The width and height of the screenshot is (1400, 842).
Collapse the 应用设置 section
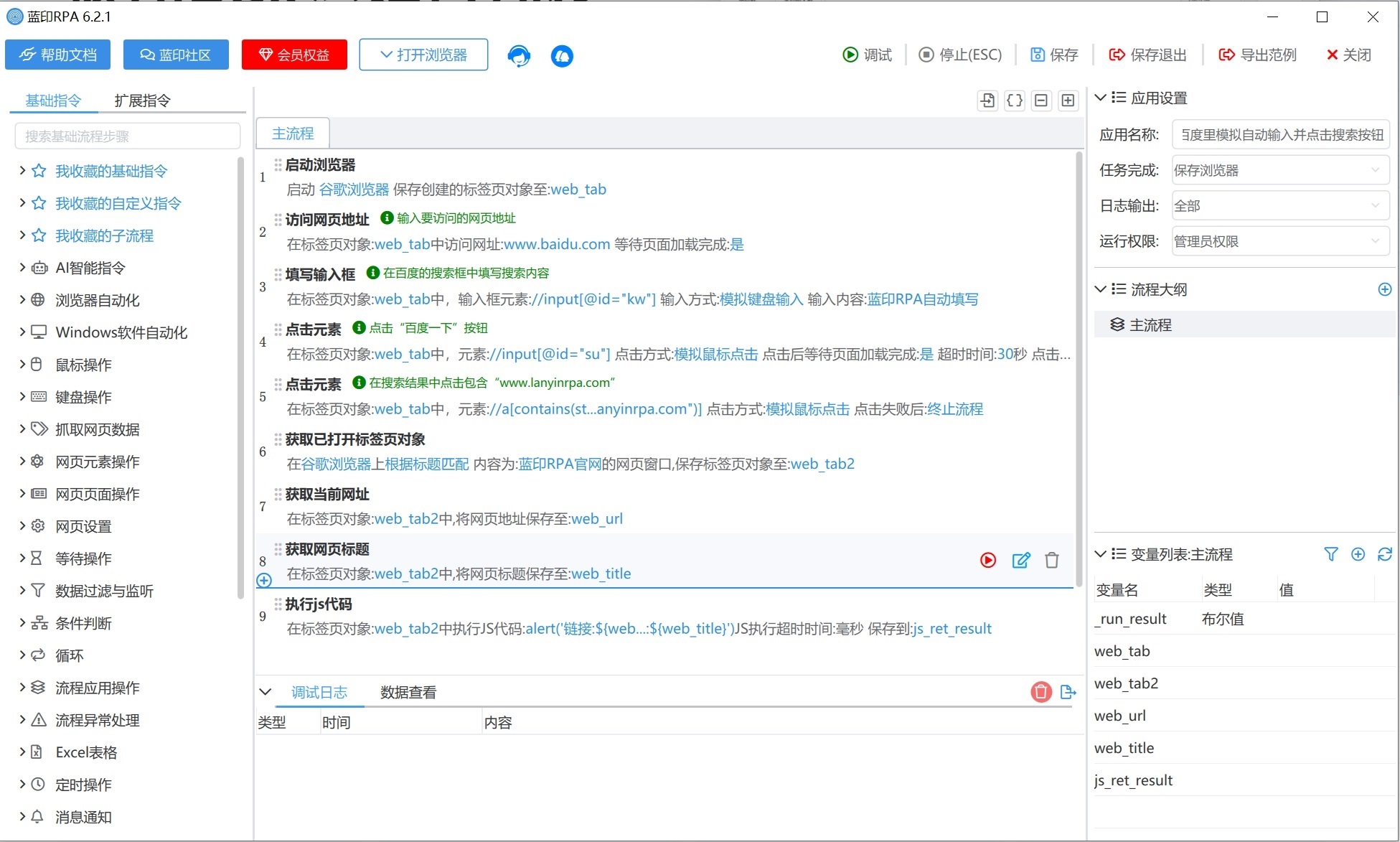point(1100,98)
